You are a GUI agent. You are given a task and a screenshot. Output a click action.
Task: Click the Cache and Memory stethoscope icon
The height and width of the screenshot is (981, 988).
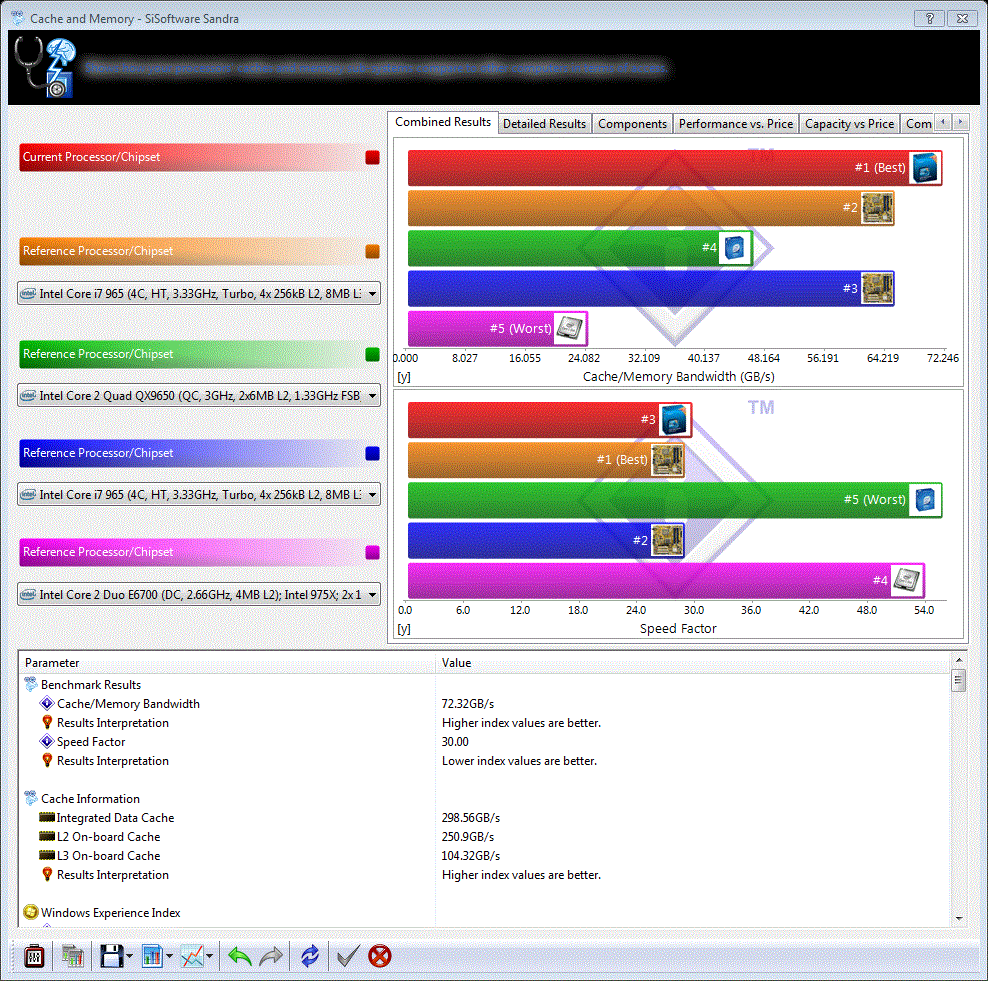coord(45,67)
